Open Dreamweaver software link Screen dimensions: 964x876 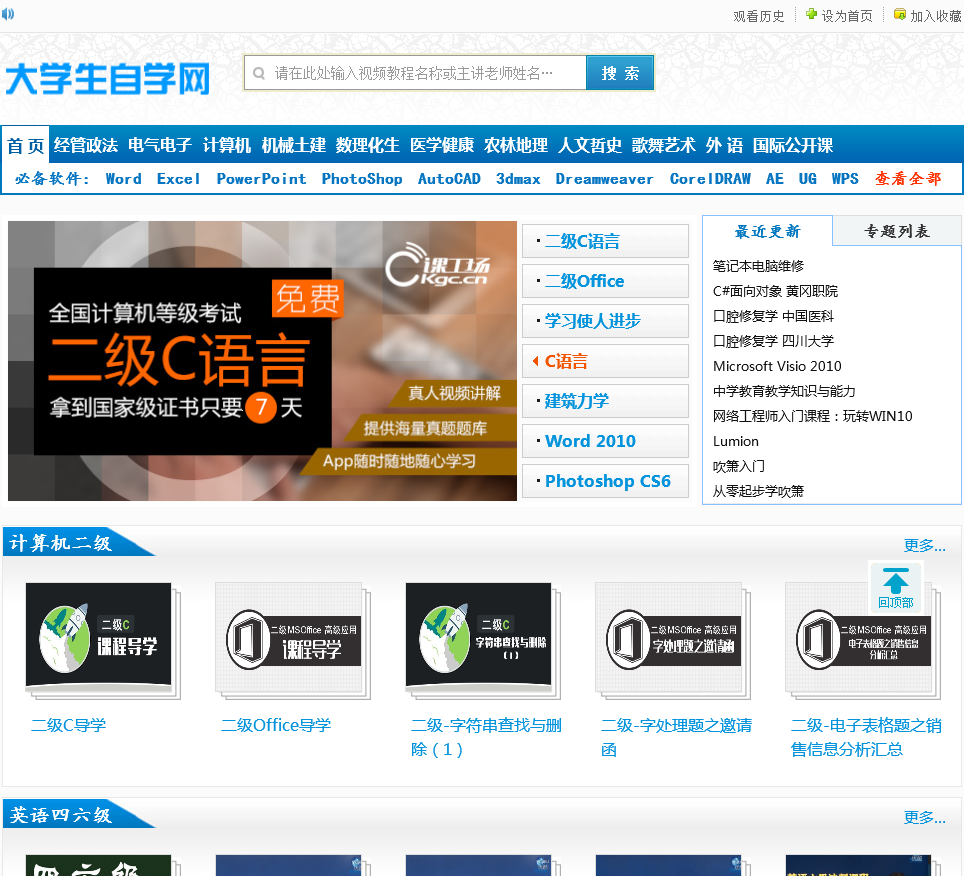coord(604,179)
